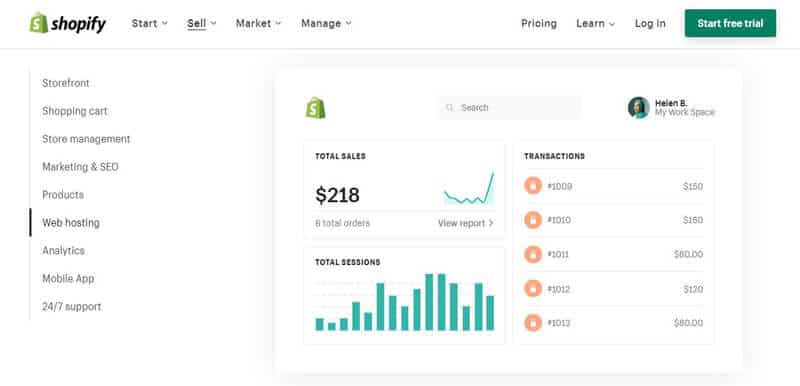Select Storefront in the sidebar
The height and width of the screenshot is (386, 800).
tap(66, 83)
